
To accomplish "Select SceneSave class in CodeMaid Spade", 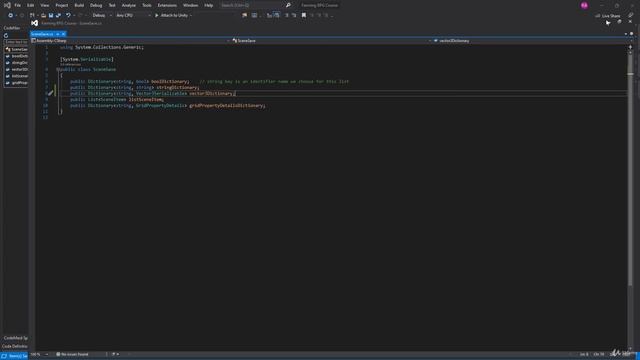I will 16,49.
